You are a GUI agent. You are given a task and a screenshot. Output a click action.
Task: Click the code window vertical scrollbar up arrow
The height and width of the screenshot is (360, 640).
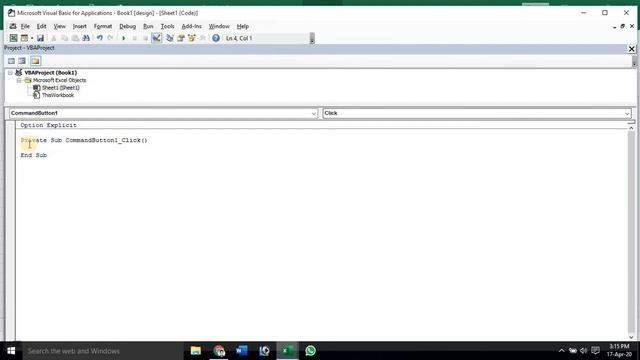tap(631, 128)
